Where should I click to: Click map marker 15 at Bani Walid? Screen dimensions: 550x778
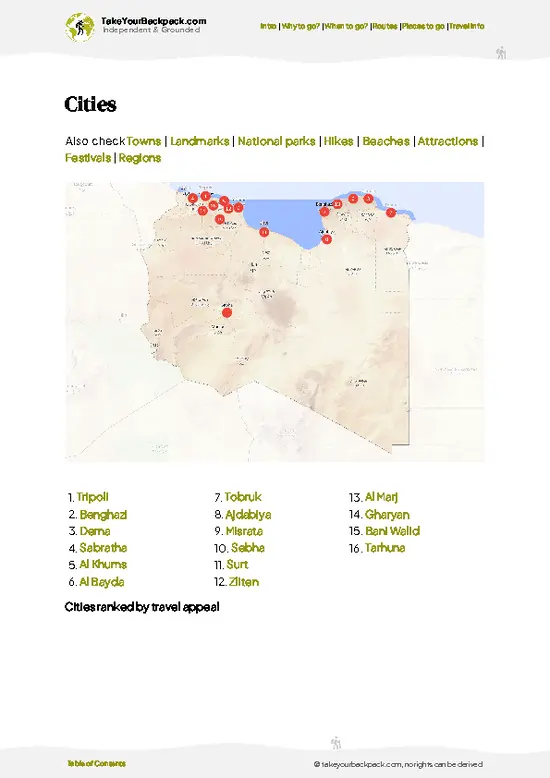[219, 219]
